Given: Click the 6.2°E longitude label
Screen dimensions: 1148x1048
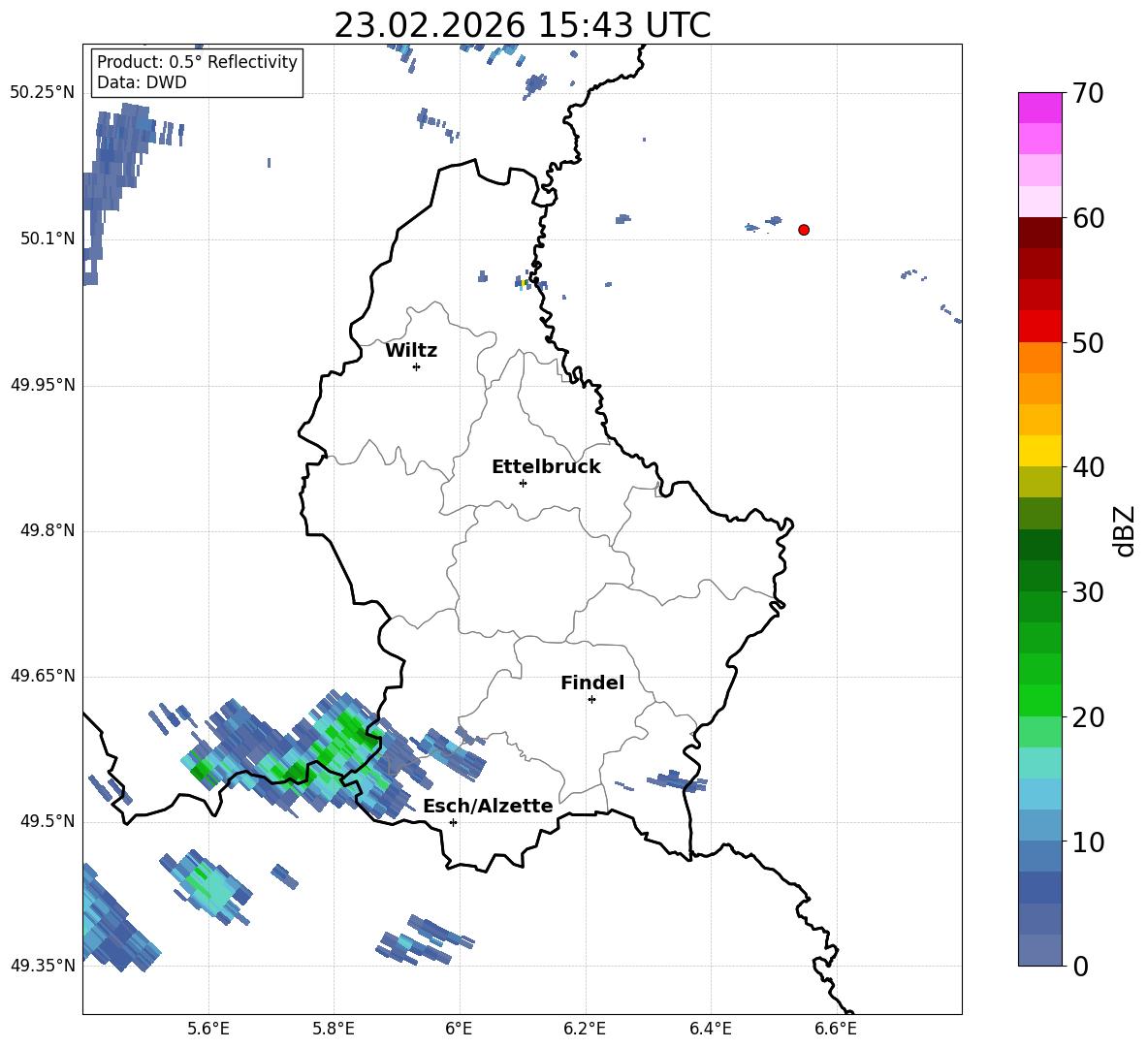Looking at the screenshot, I should (x=585, y=1029).
